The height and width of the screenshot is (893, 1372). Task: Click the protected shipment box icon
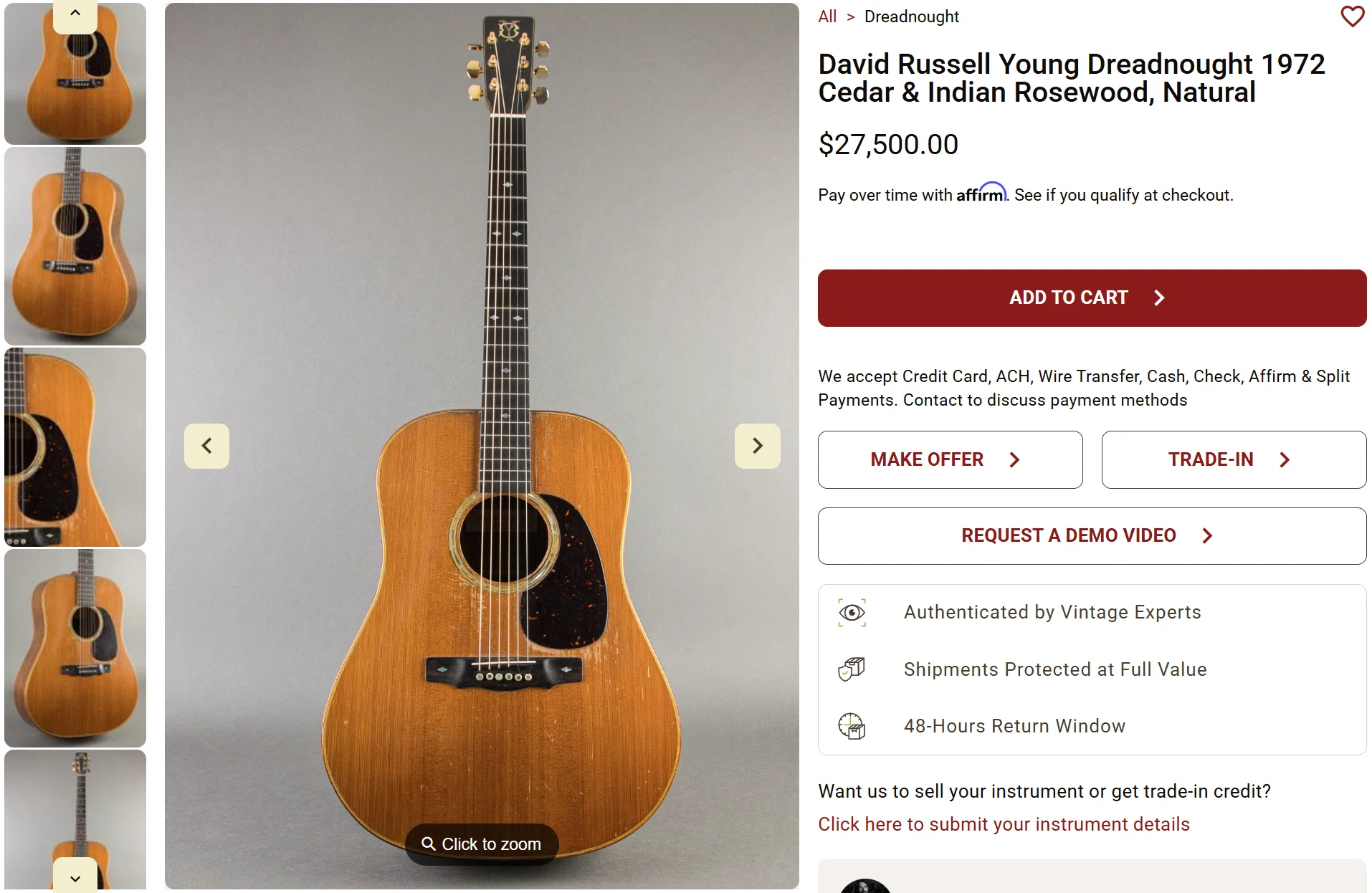[852, 669]
